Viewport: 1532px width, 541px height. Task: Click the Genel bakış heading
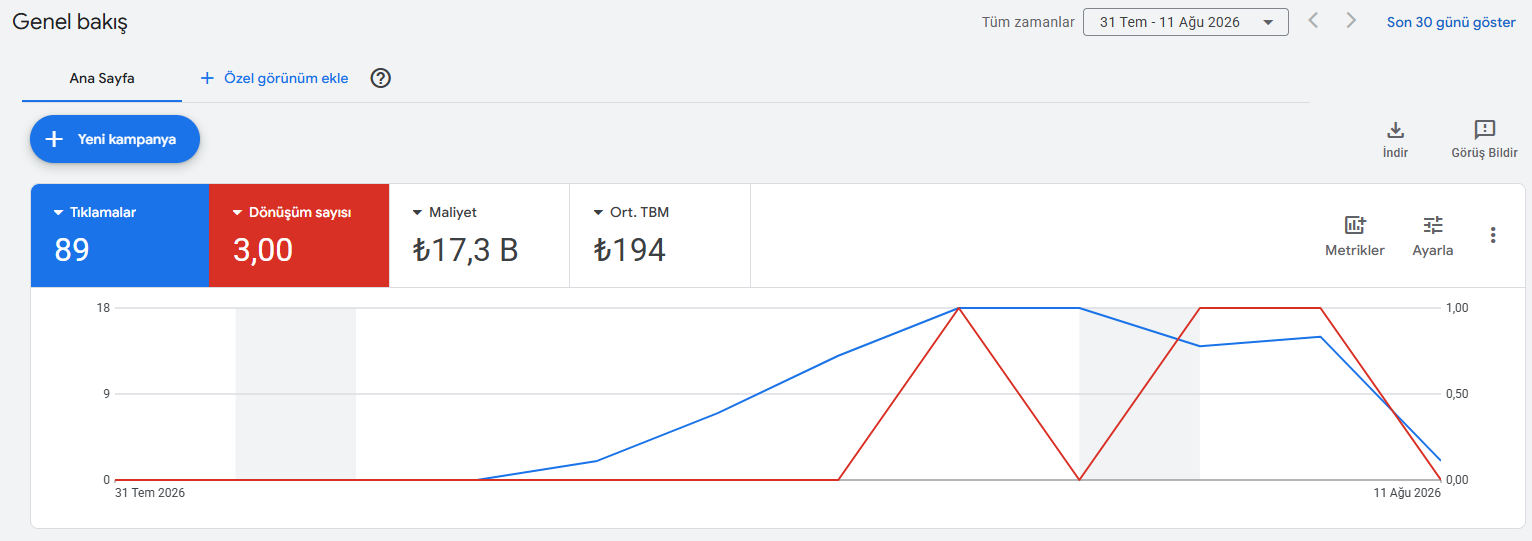70,21
